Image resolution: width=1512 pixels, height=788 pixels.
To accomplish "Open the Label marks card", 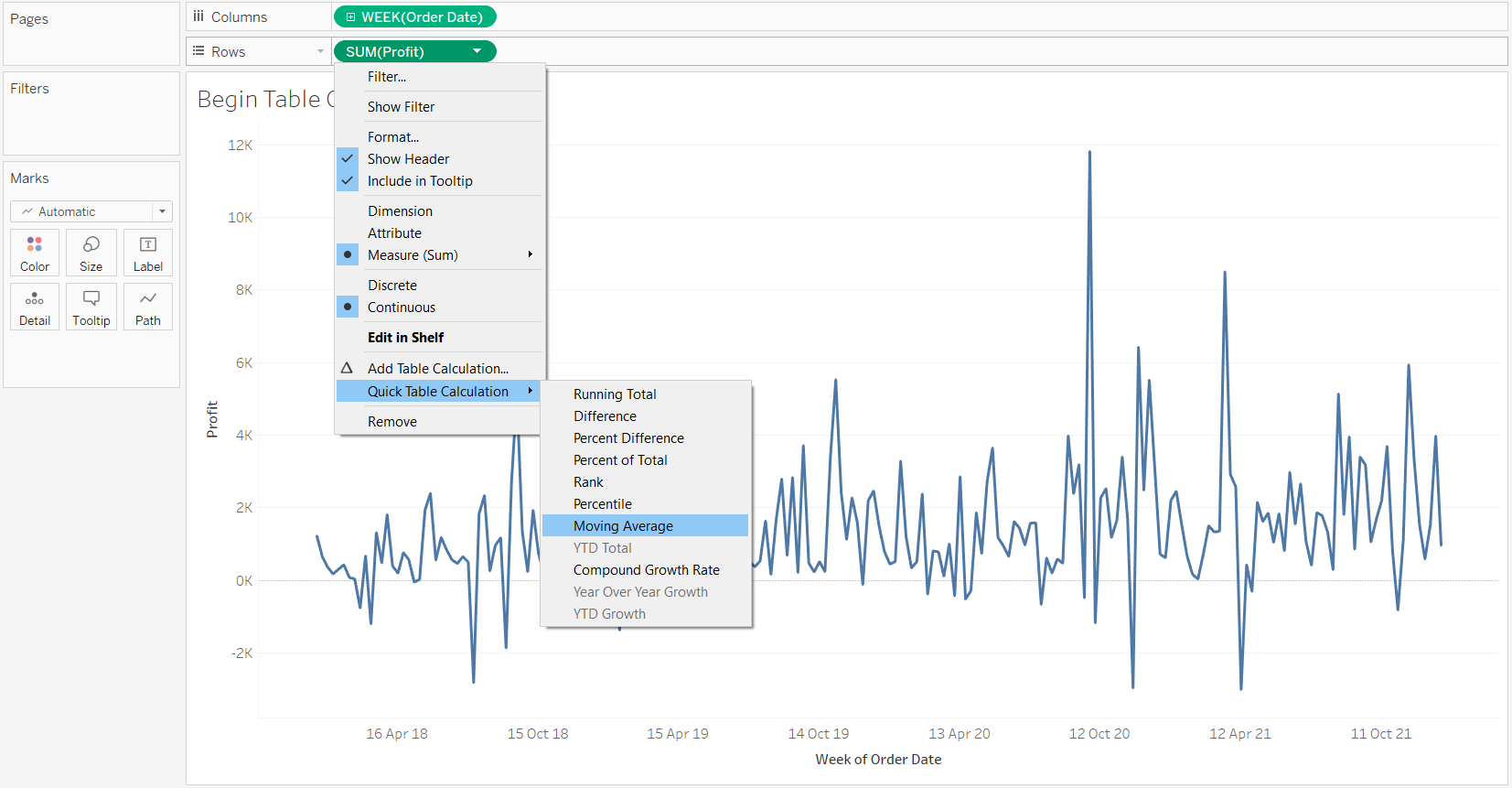I will coord(148,253).
